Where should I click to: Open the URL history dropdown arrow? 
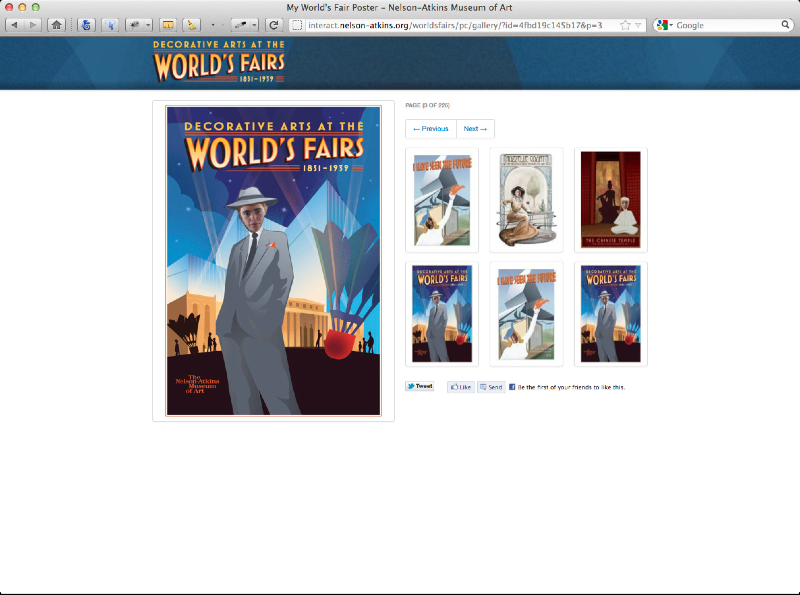click(638, 25)
